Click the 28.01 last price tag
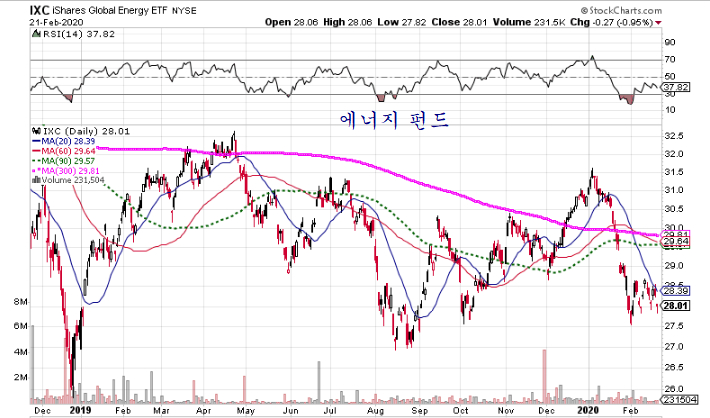The height and width of the screenshot is (418, 710). coord(676,306)
